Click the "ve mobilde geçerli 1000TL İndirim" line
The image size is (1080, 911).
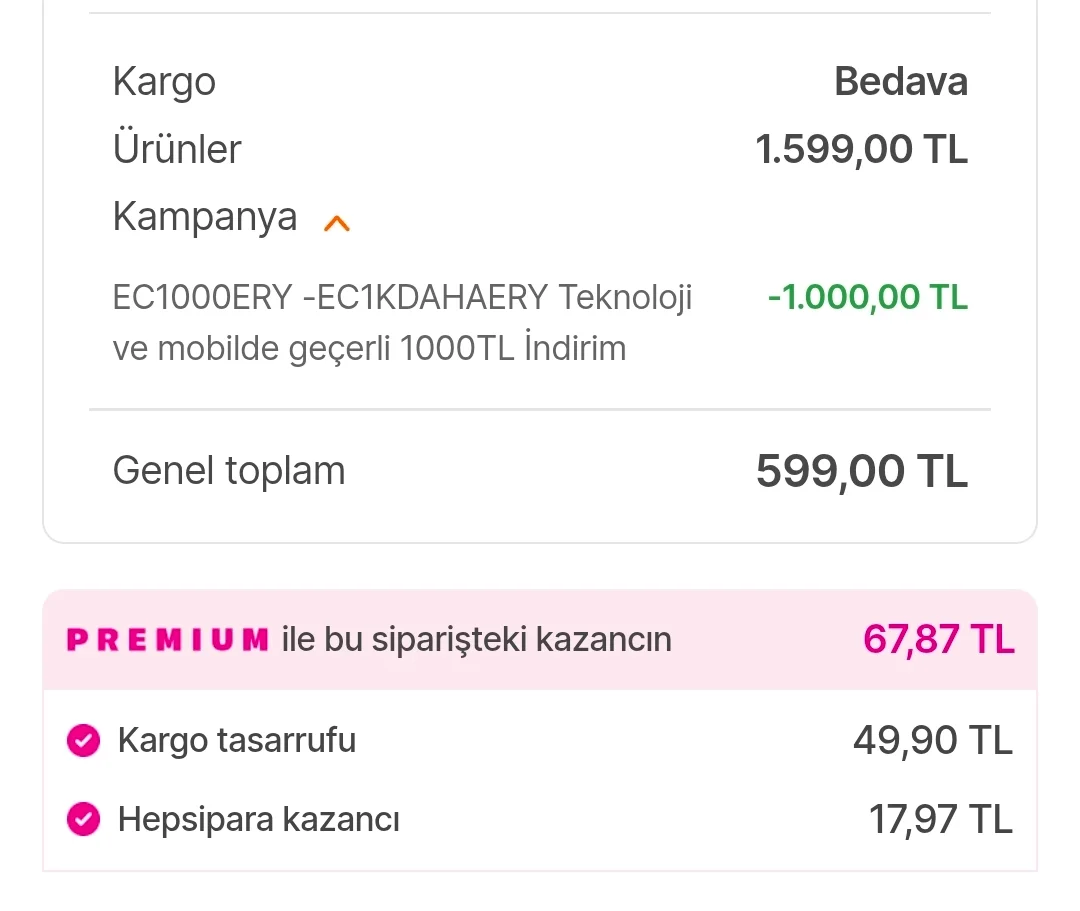click(369, 348)
